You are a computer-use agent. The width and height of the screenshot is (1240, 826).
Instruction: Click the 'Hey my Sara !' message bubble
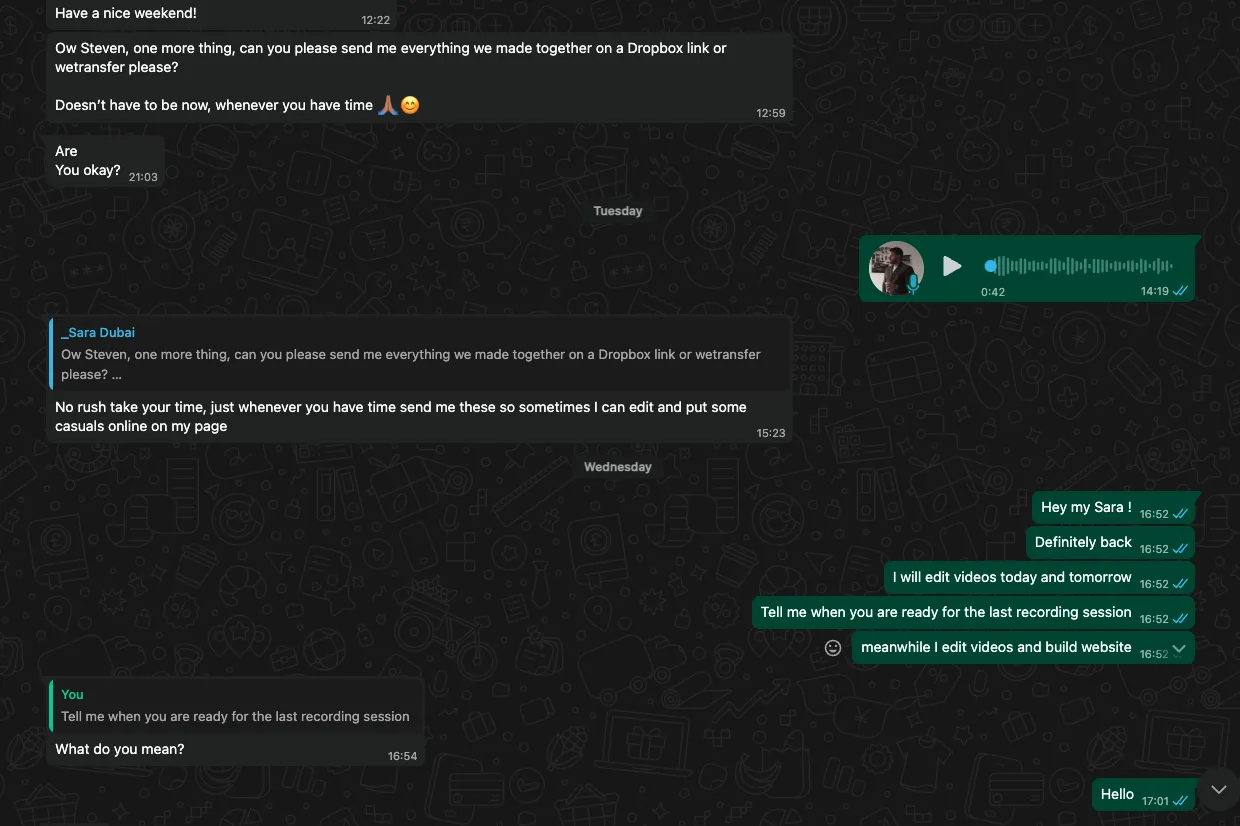[x=1114, y=508]
